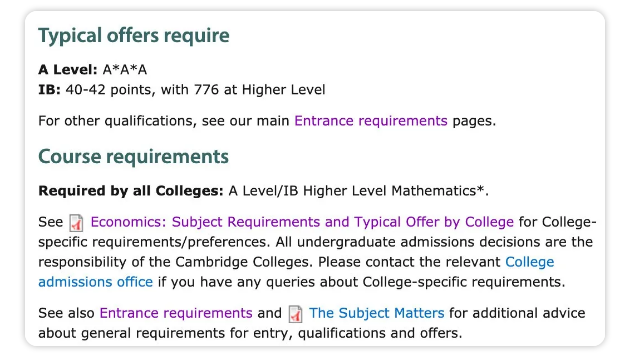Click the Please contact the relevant text
The image size is (632, 361).
click(x=409, y=262)
